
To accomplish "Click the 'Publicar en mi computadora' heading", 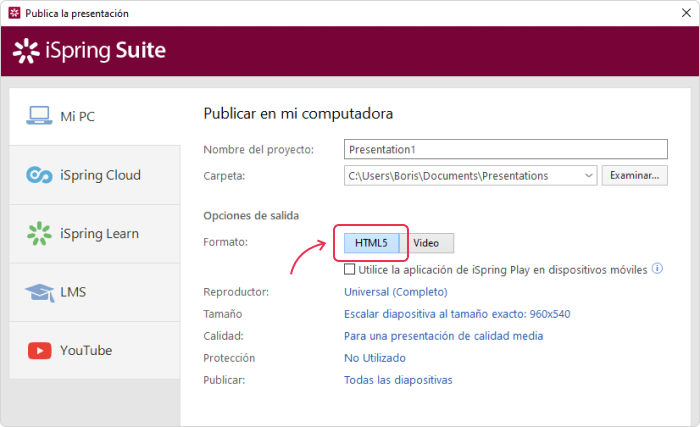I will (298, 113).
